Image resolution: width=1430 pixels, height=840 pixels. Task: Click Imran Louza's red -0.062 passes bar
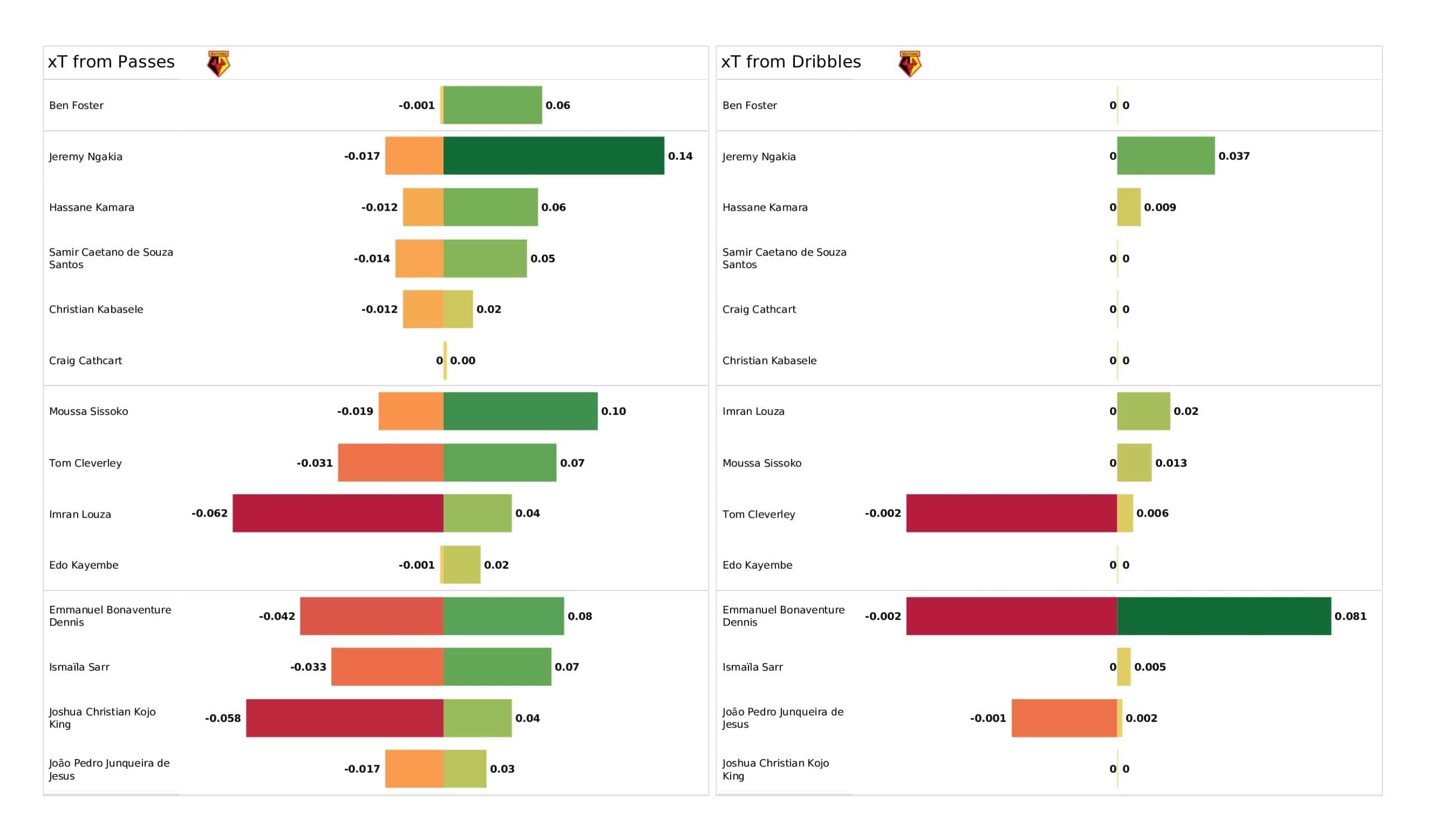click(337, 513)
